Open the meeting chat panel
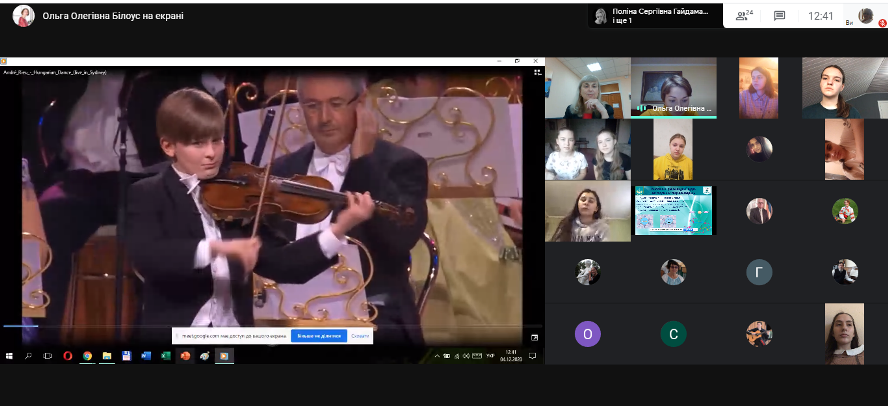Screen dimensions: 888x406 779,16
